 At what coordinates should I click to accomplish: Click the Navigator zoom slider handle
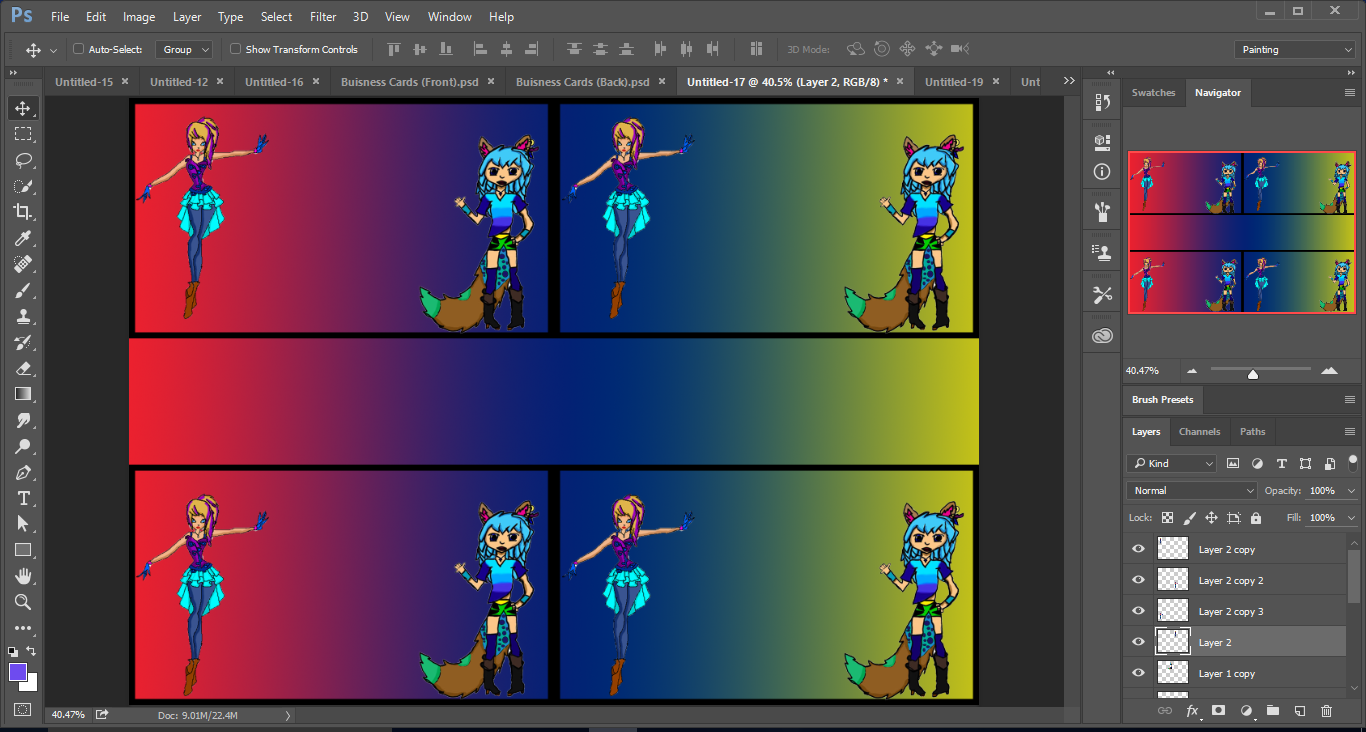click(1253, 374)
